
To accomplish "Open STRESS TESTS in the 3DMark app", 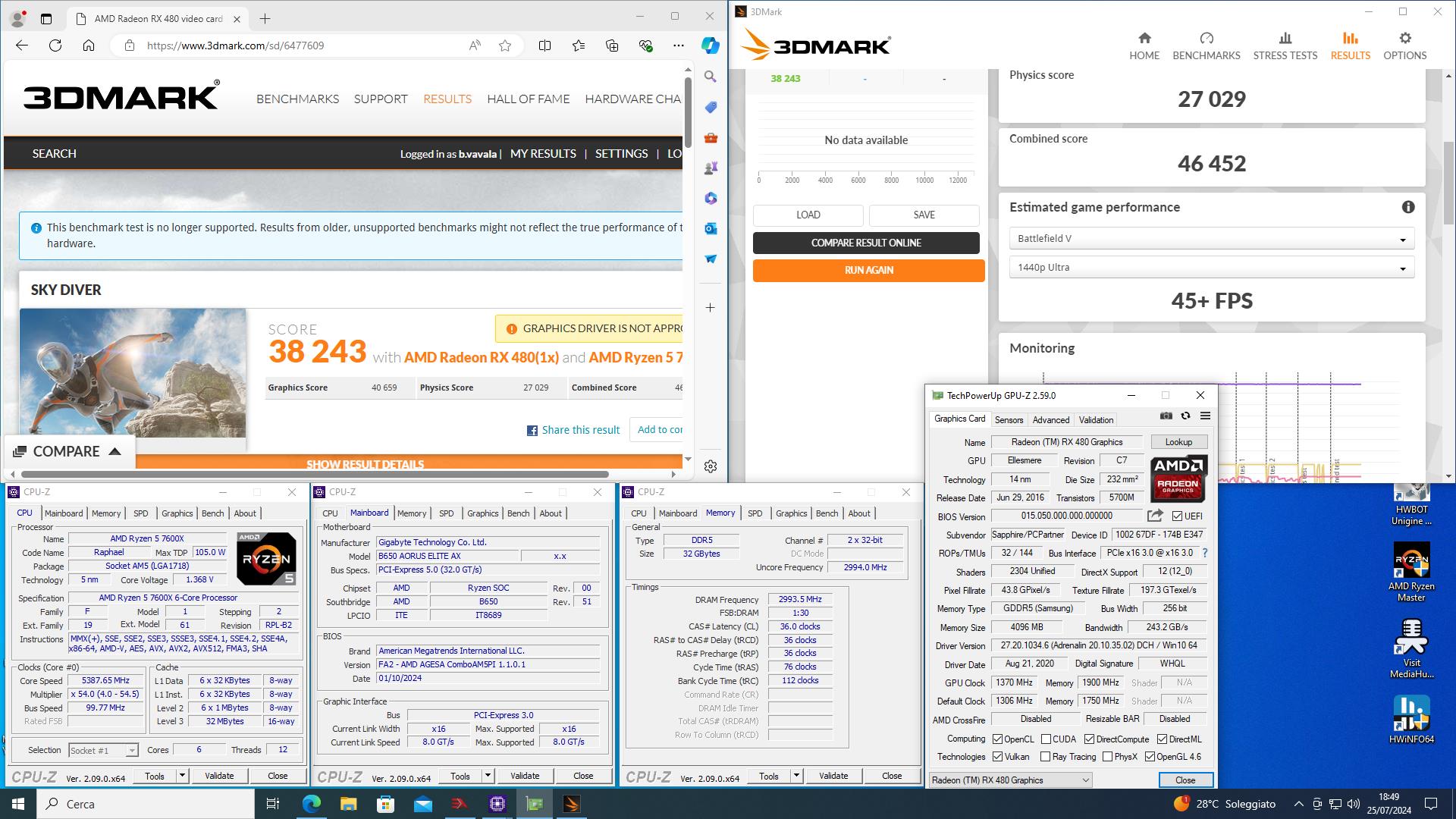I will click(x=1285, y=45).
